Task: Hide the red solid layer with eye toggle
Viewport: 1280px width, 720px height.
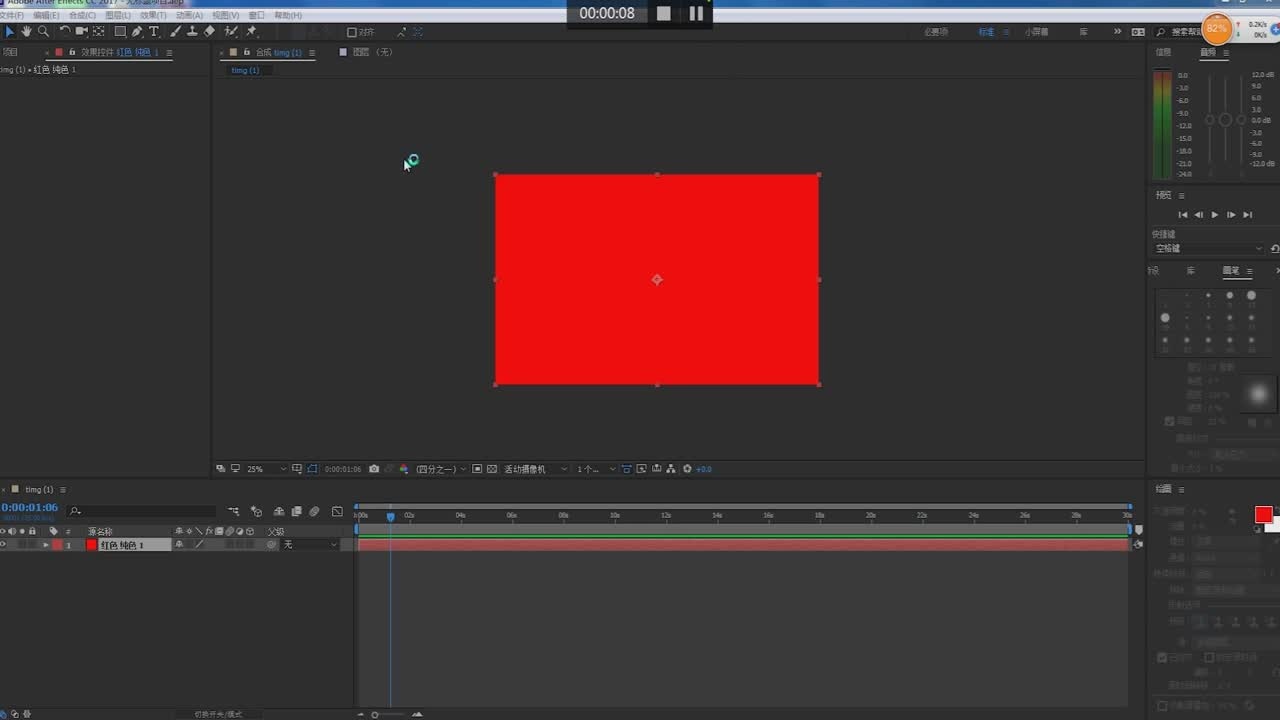Action: coord(3,545)
